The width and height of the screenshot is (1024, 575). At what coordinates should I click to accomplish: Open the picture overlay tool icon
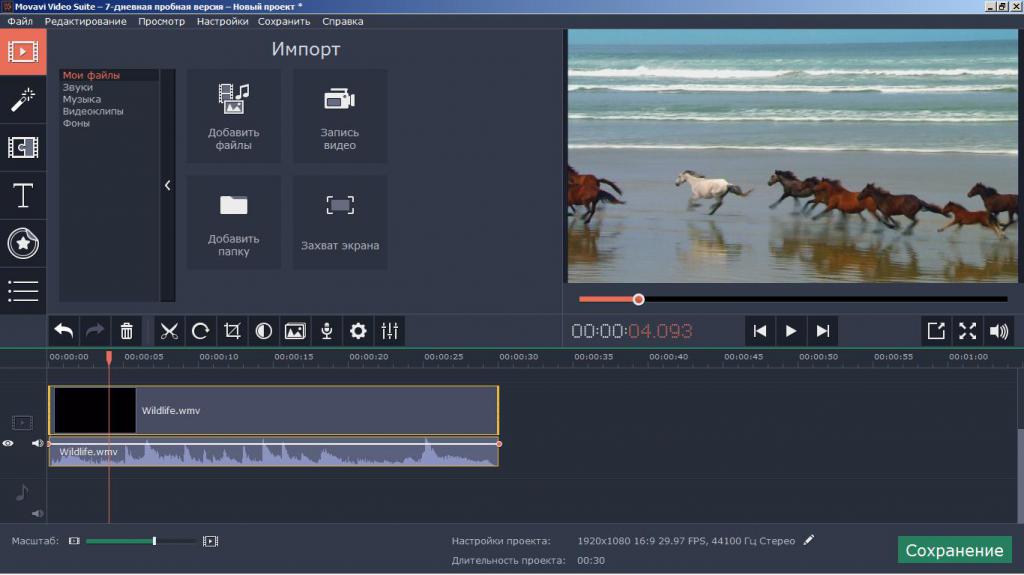(295, 331)
